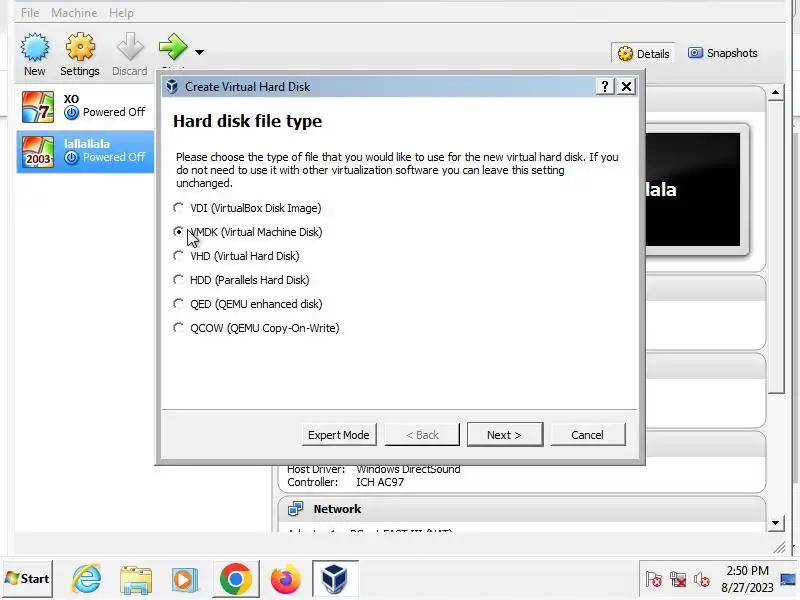Select the XO virtual machine entry
The image size is (800, 600).
pos(85,107)
